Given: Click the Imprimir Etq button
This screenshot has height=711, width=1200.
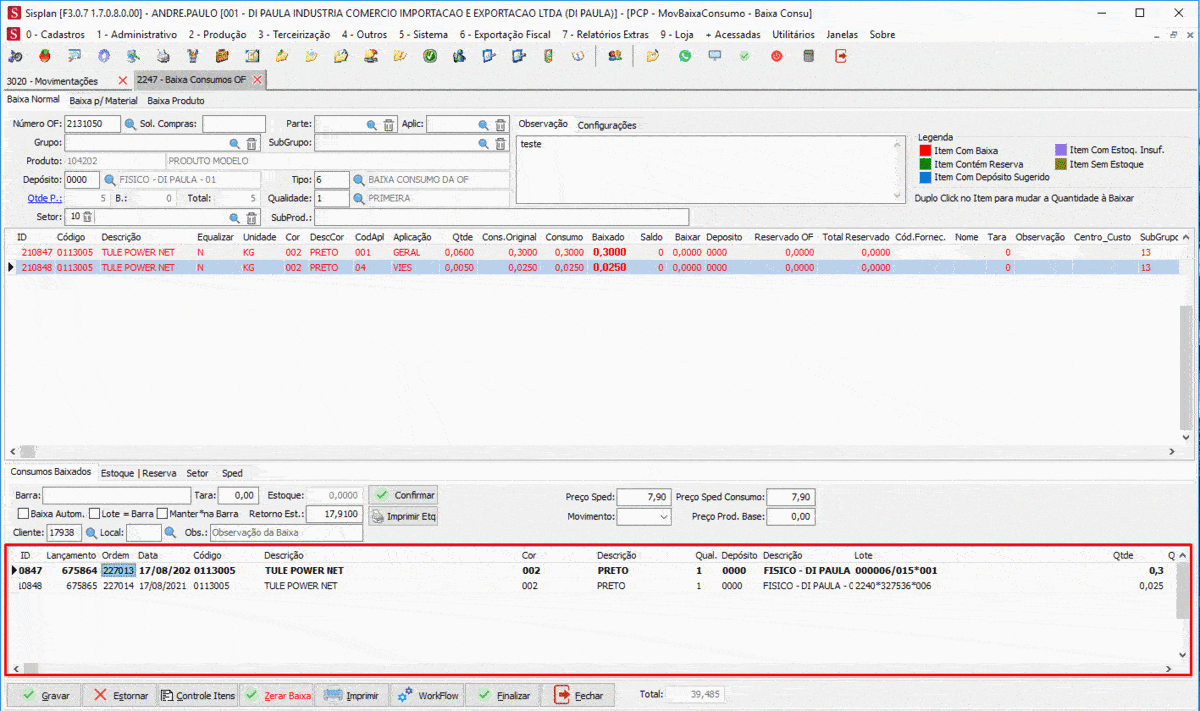Looking at the screenshot, I should pos(403,517).
